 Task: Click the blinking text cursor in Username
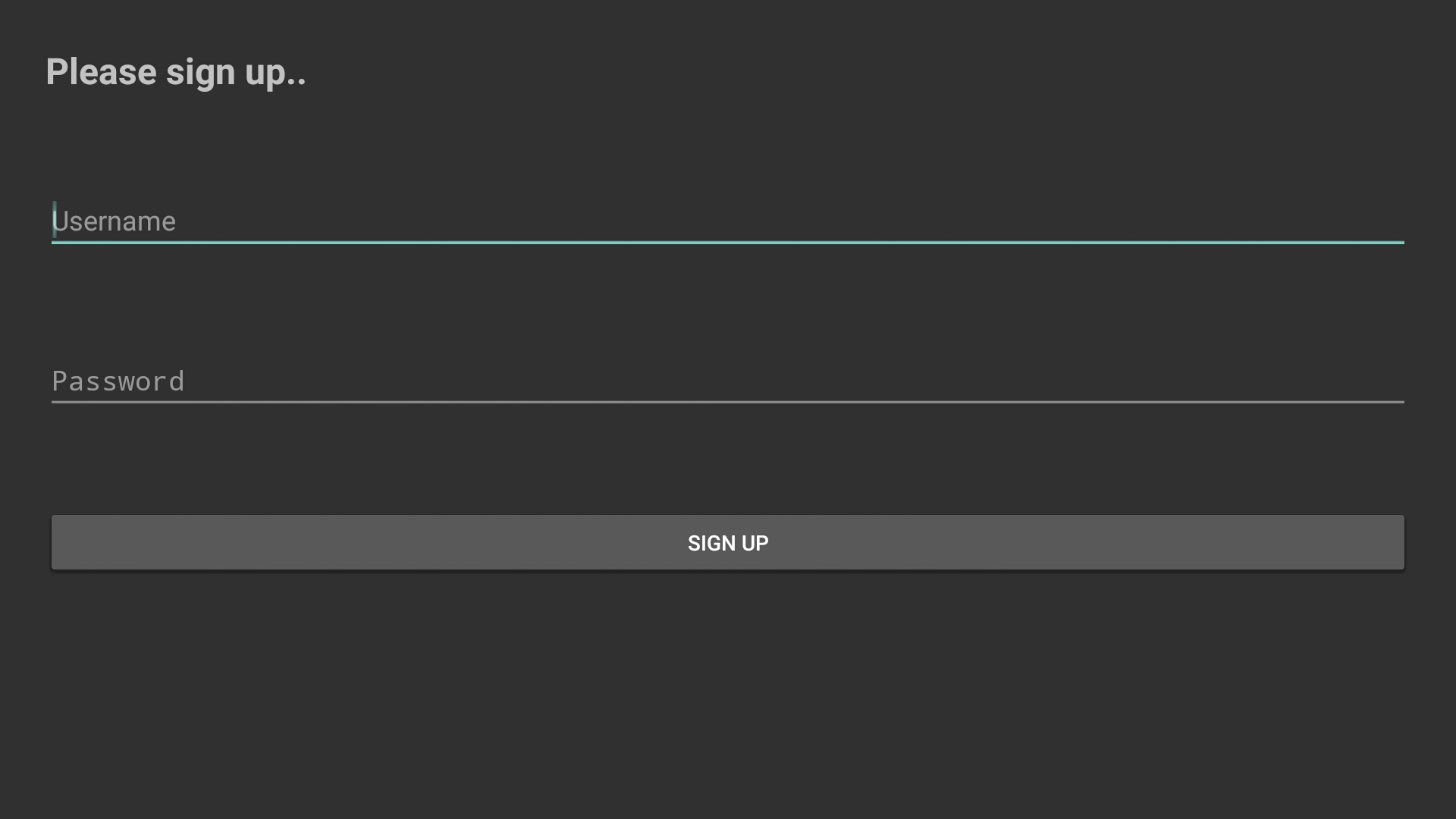pyautogui.click(x=55, y=219)
